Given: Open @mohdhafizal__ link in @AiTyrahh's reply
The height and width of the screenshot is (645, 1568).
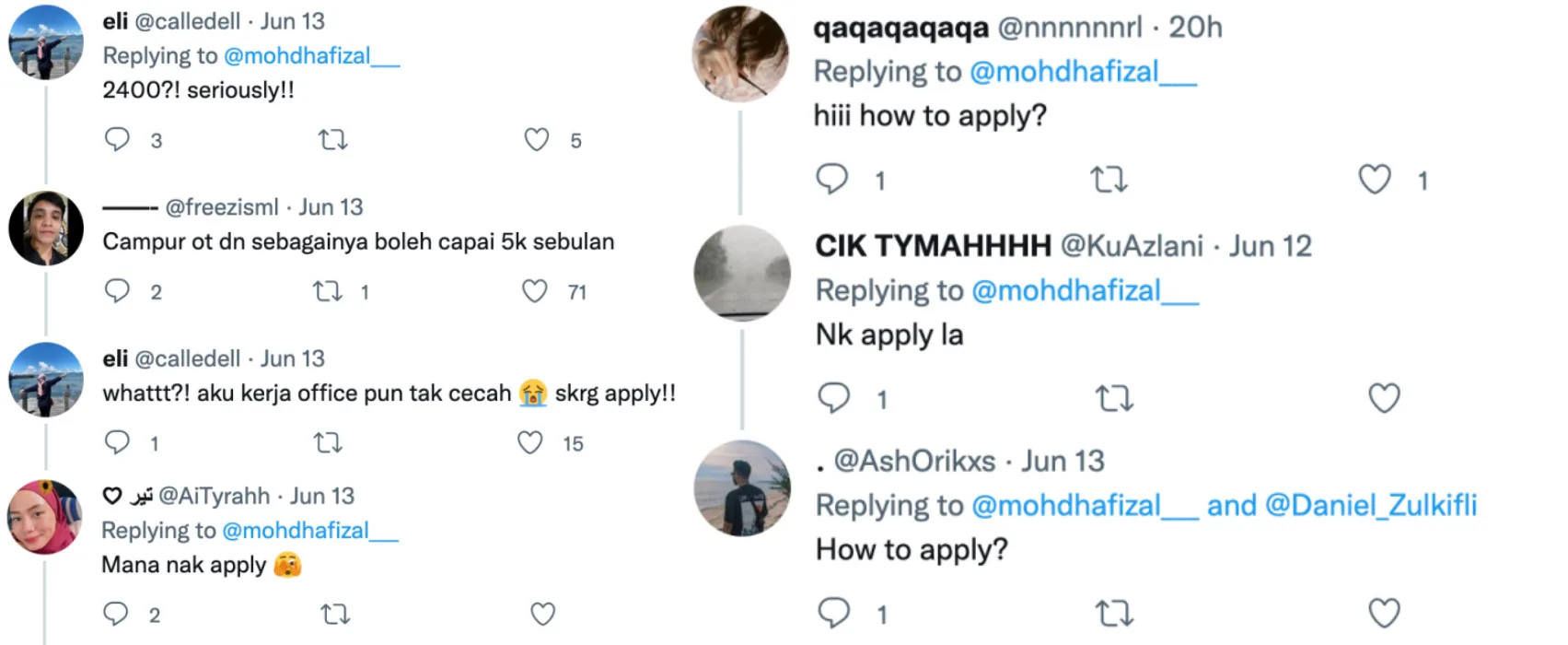Looking at the screenshot, I should (310, 530).
